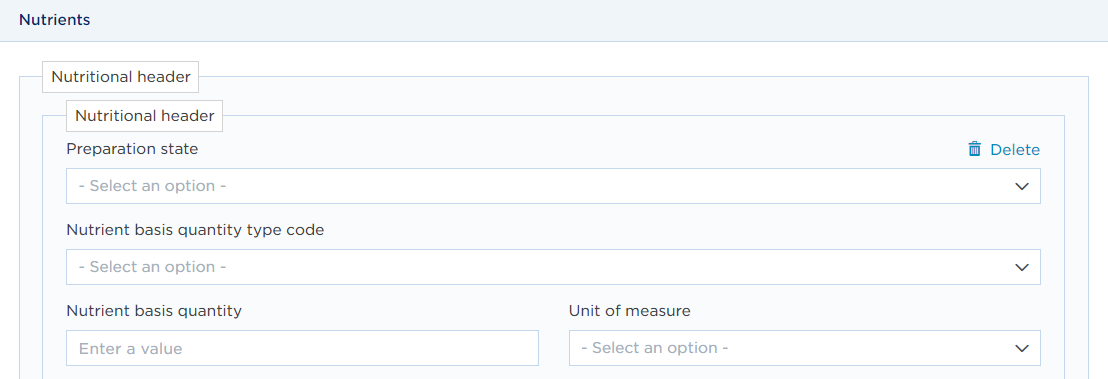1108x379 pixels.
Task: Open the Unit of measure dropdown
Action: [x=805, y=348]
